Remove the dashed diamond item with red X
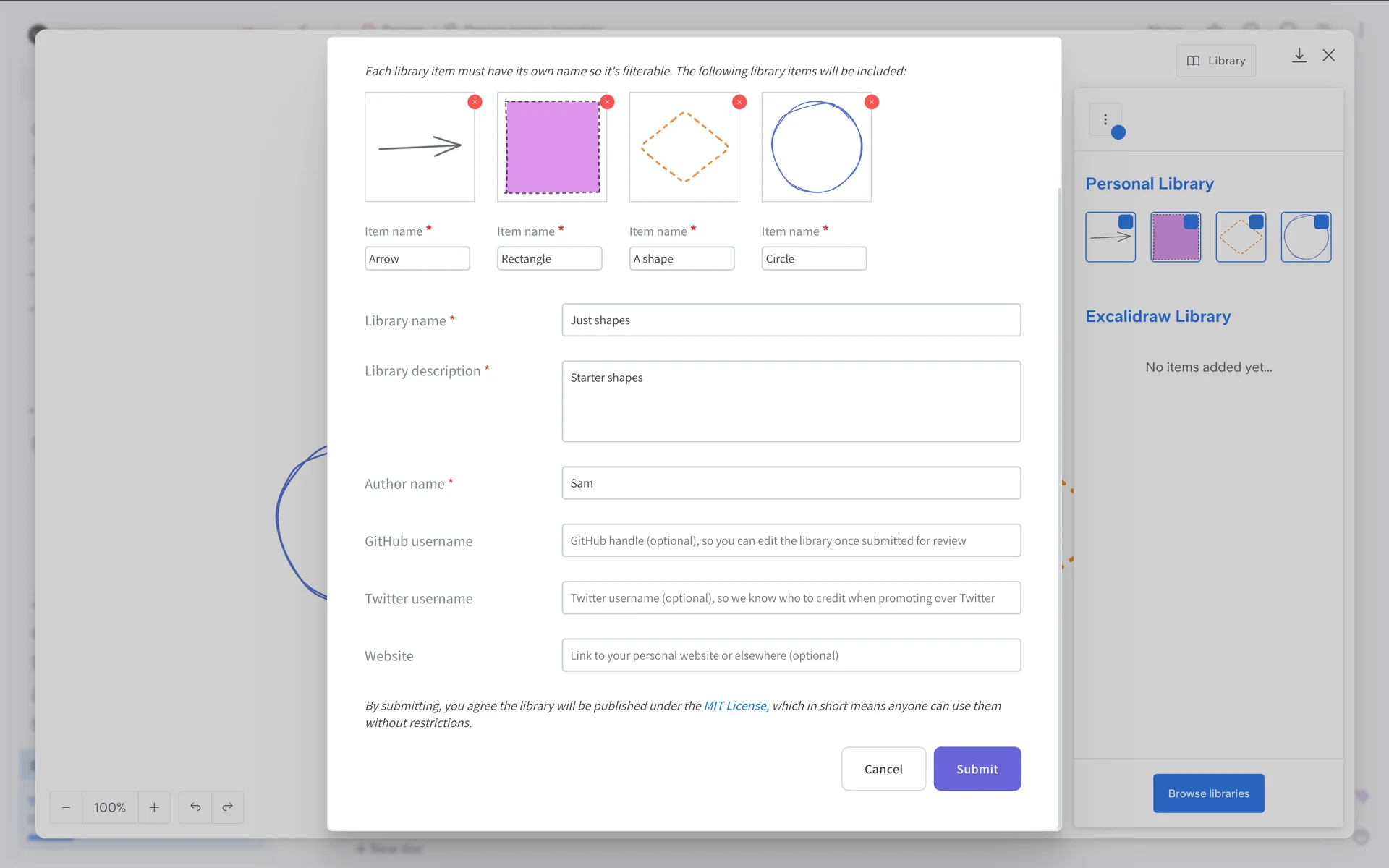Image resolution: width=1389 pixels, height=868 pixels. (739, 102)
